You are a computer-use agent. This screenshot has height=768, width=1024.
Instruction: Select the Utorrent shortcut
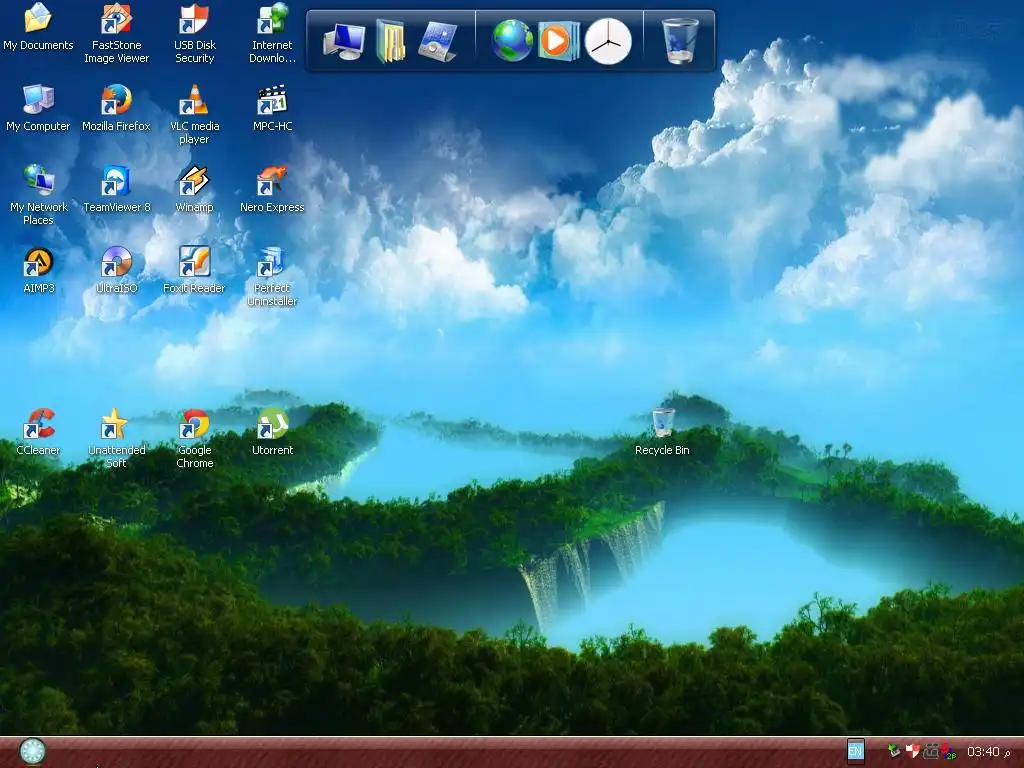[x=272, y=433]
